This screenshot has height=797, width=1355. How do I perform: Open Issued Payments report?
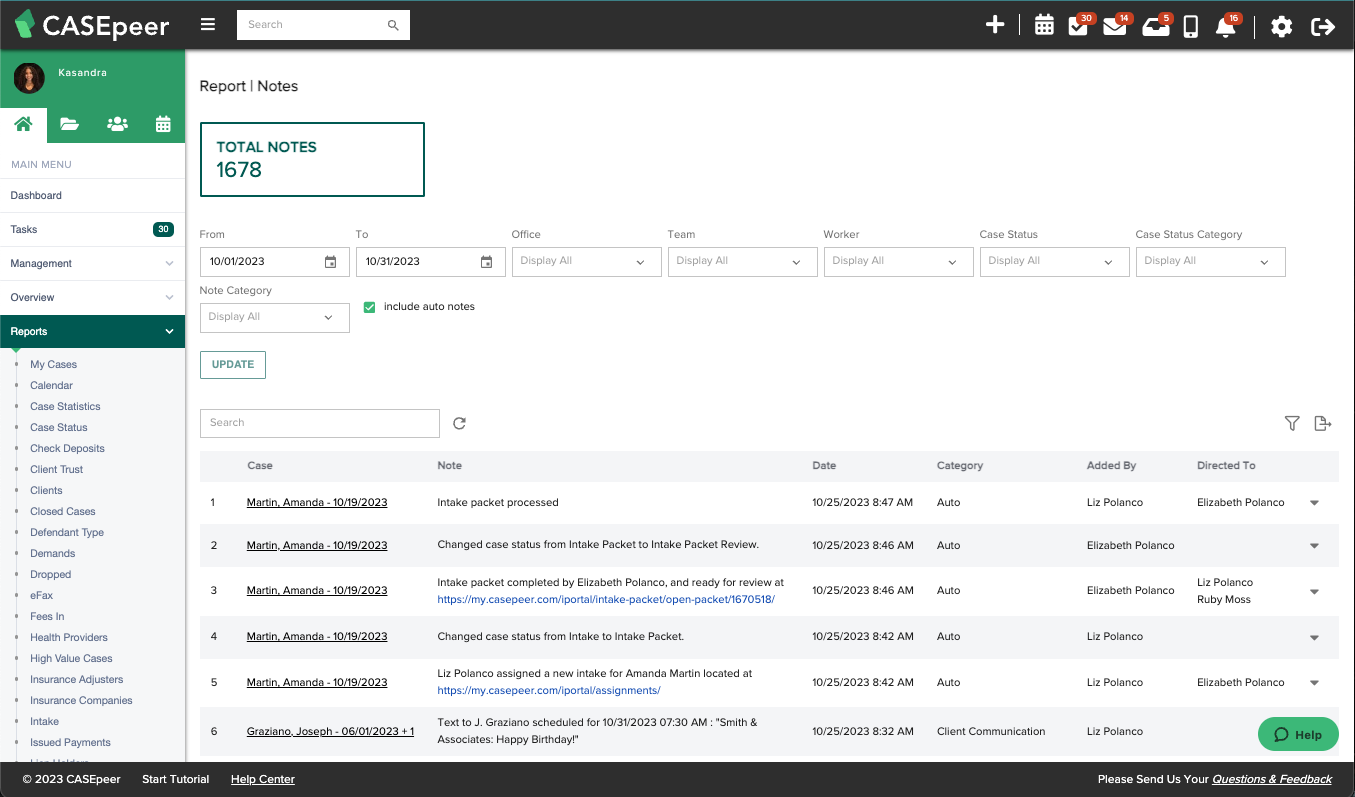[x=70, y=743]
